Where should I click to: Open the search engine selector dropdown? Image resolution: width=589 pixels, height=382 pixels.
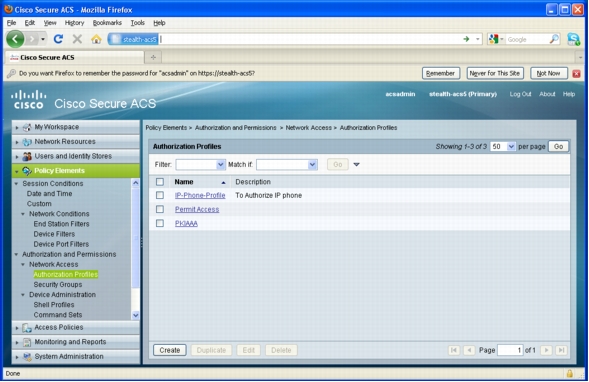pyautogui.click(x=502, y=39)
